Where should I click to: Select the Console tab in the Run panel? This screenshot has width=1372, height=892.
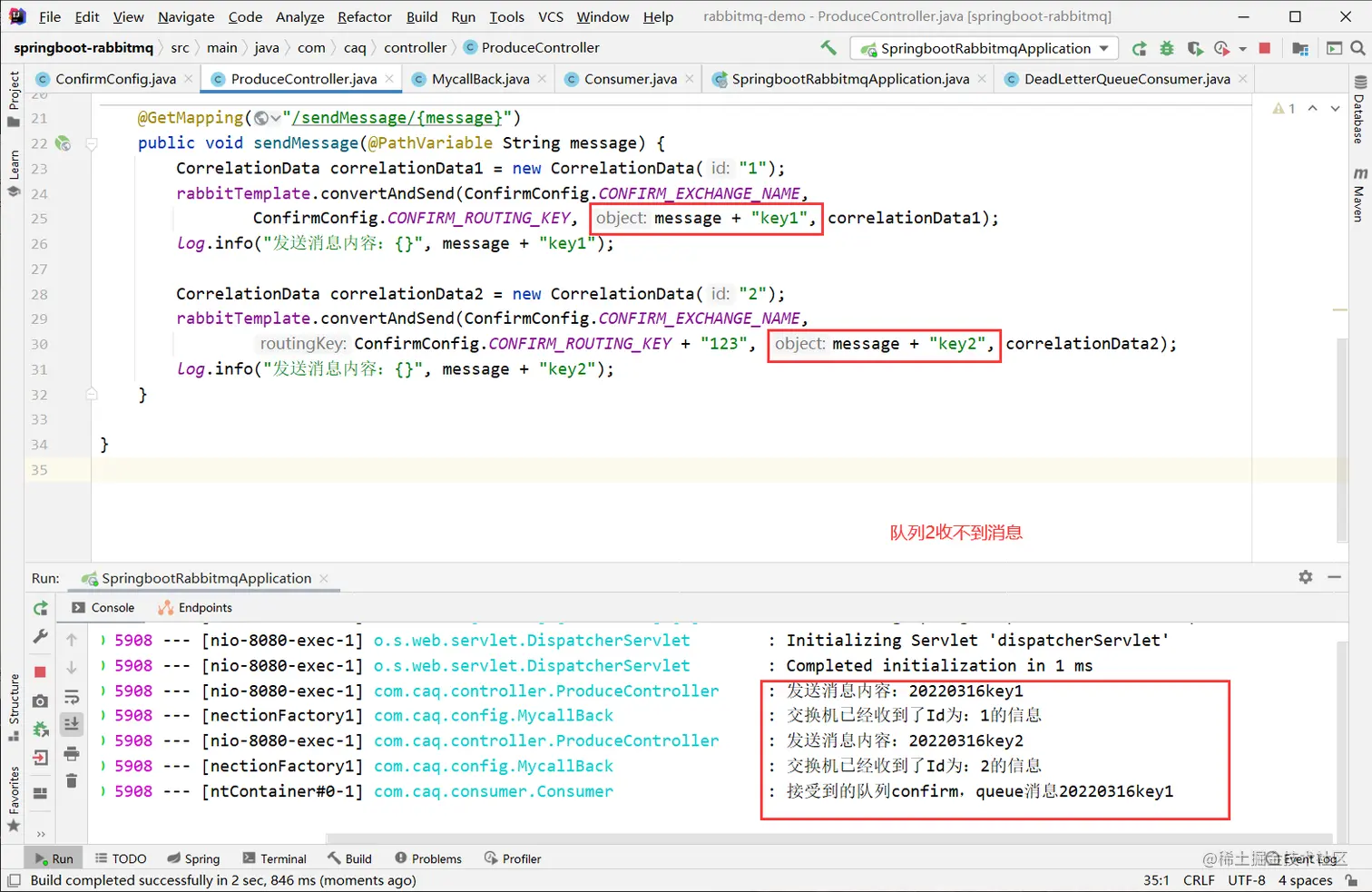pyautogui.click(x=103, y=607)
